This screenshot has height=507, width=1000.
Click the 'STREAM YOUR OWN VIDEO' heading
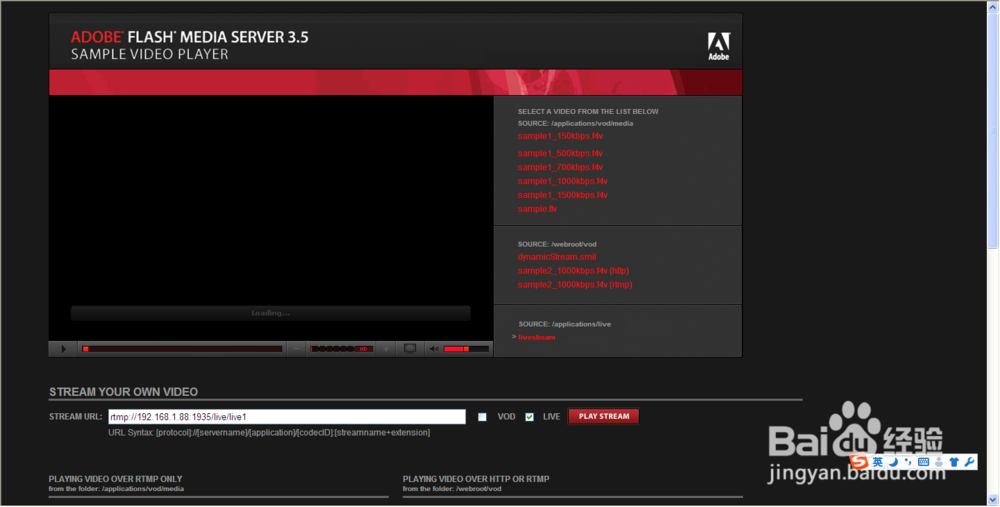[x=123, y=392]
